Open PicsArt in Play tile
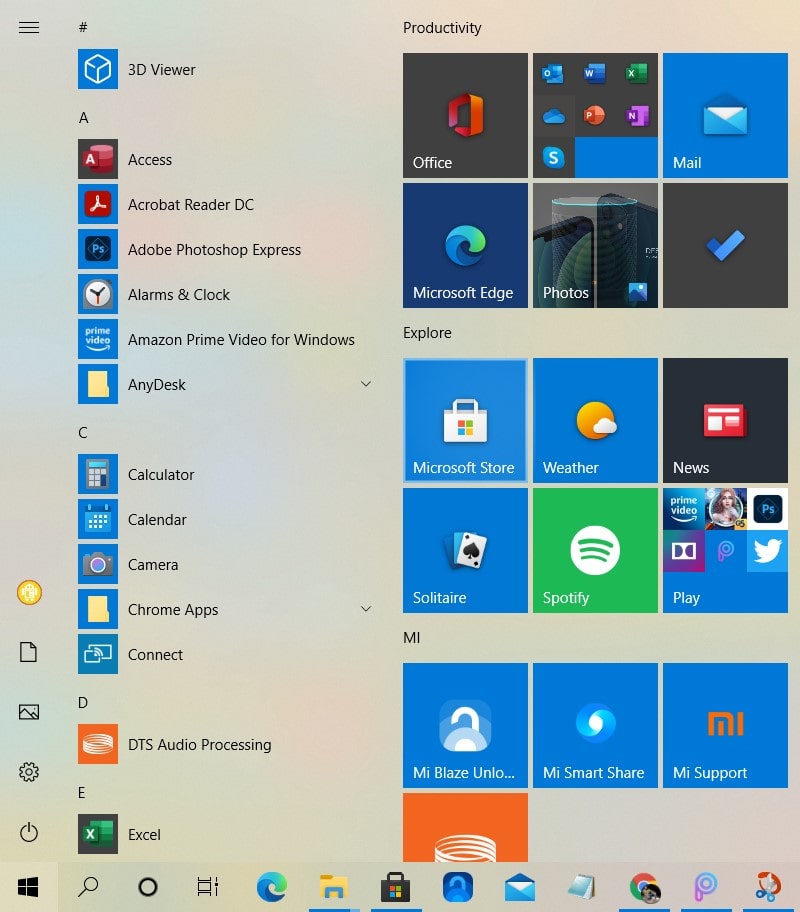 pyautogui.click(x=726, y=551)
